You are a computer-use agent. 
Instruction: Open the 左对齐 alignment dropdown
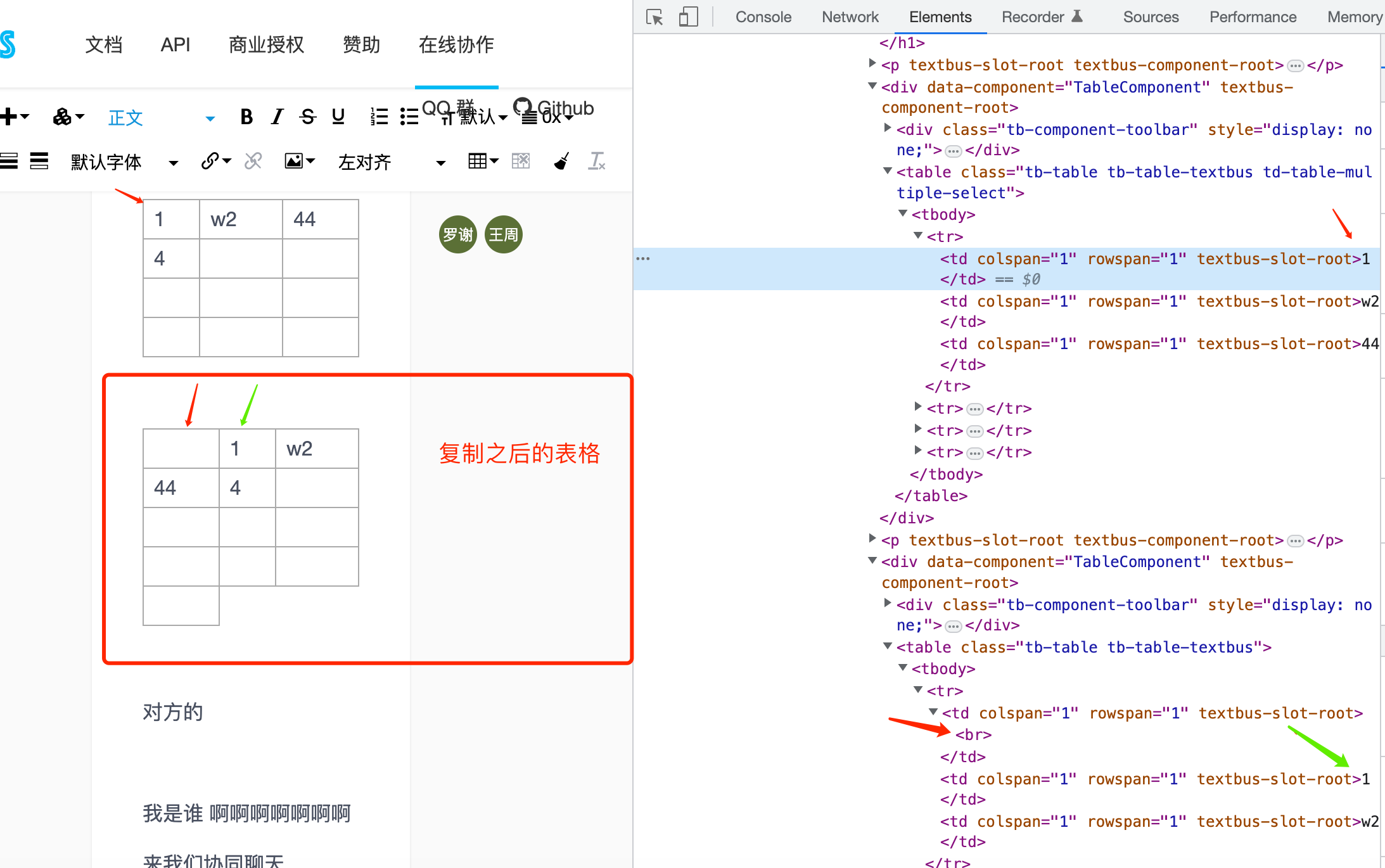tap(364, 162)
